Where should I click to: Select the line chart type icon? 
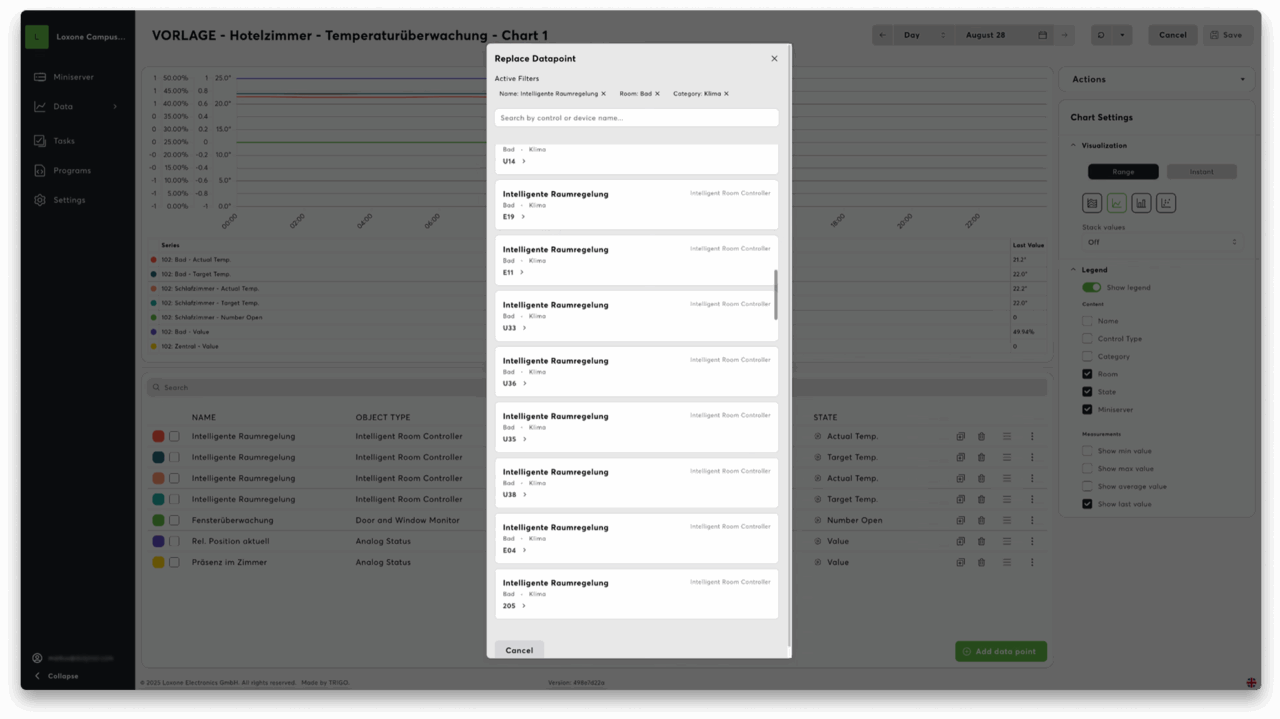pos(1117,203)
